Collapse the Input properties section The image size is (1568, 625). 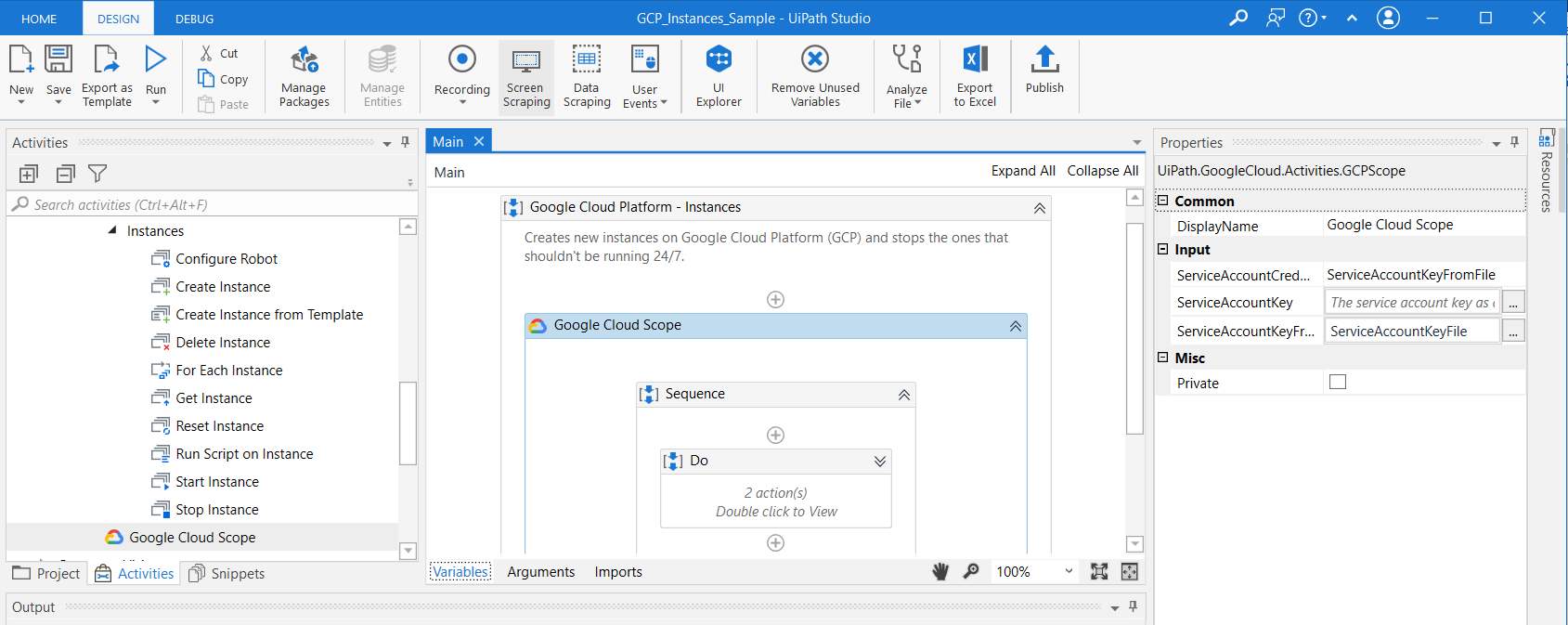(1162, 249)
